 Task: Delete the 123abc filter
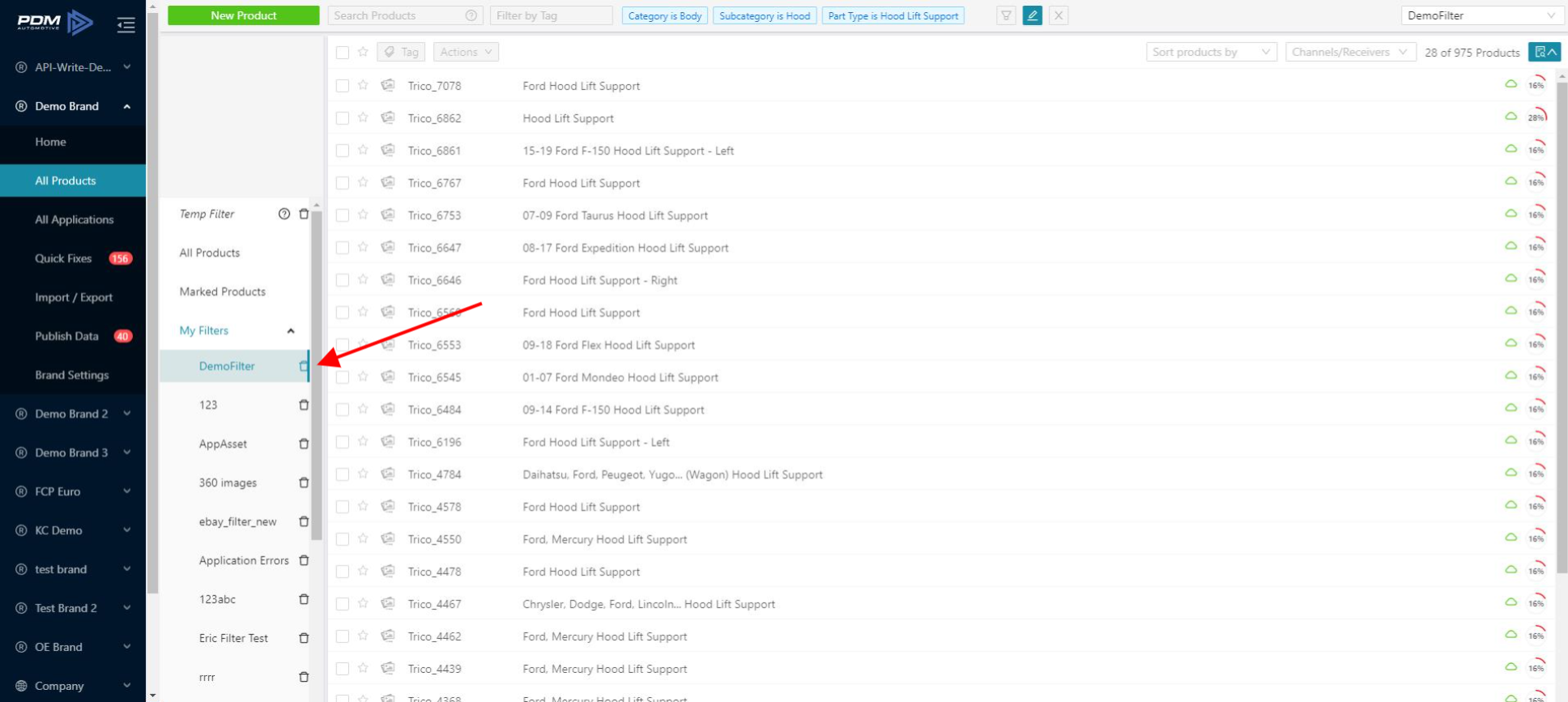click(x=304, y=599)
